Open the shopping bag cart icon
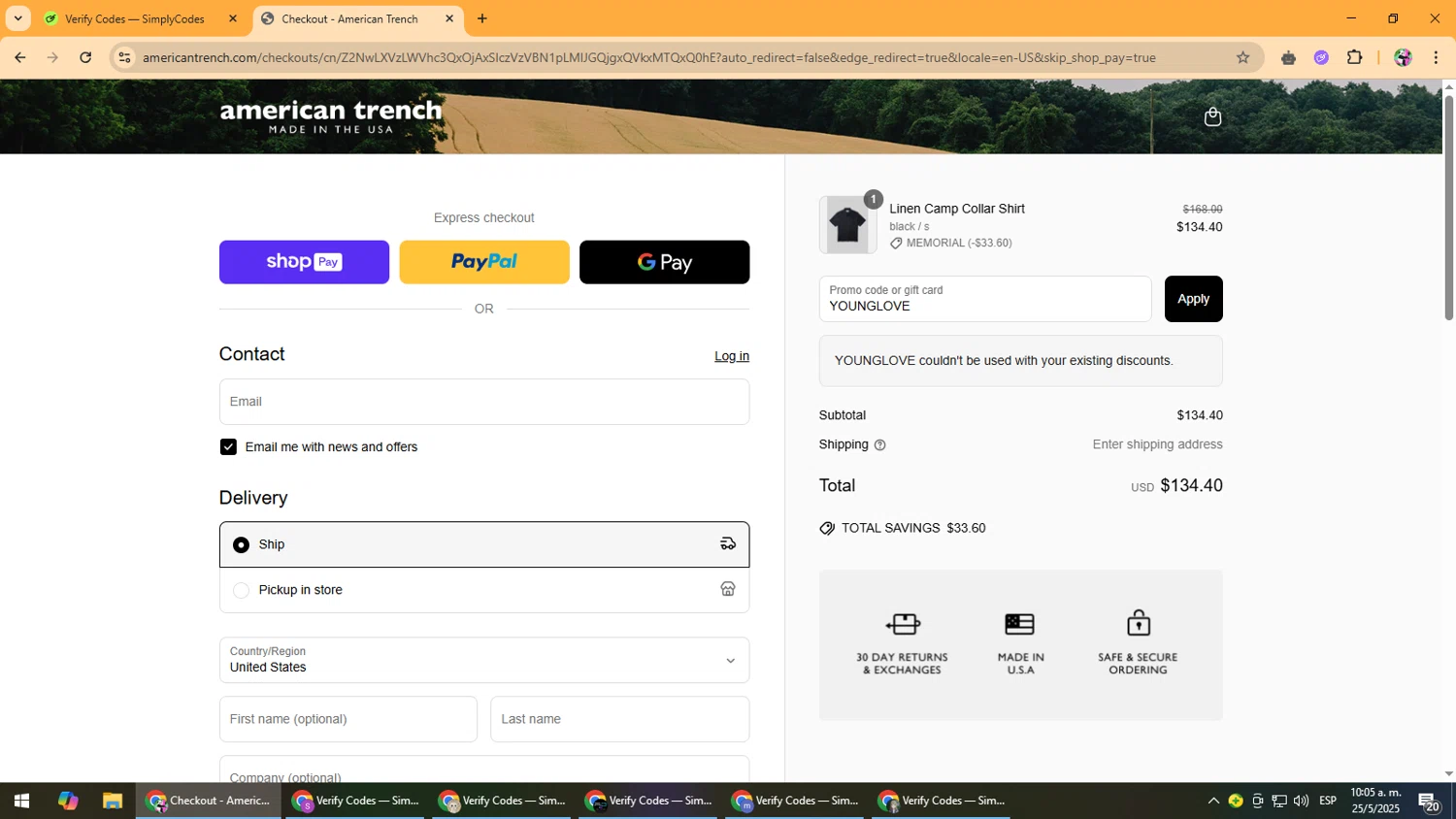The height and width of the screenshot is (819, 1456). (1212, 116)
